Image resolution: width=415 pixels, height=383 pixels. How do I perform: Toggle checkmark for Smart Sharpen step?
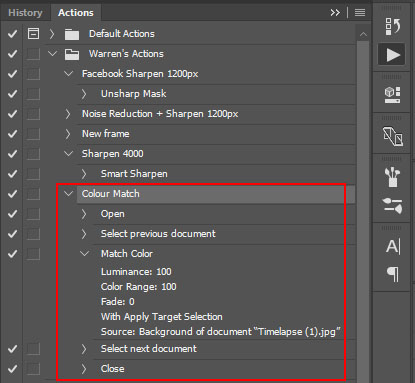[x=12, y=174]
